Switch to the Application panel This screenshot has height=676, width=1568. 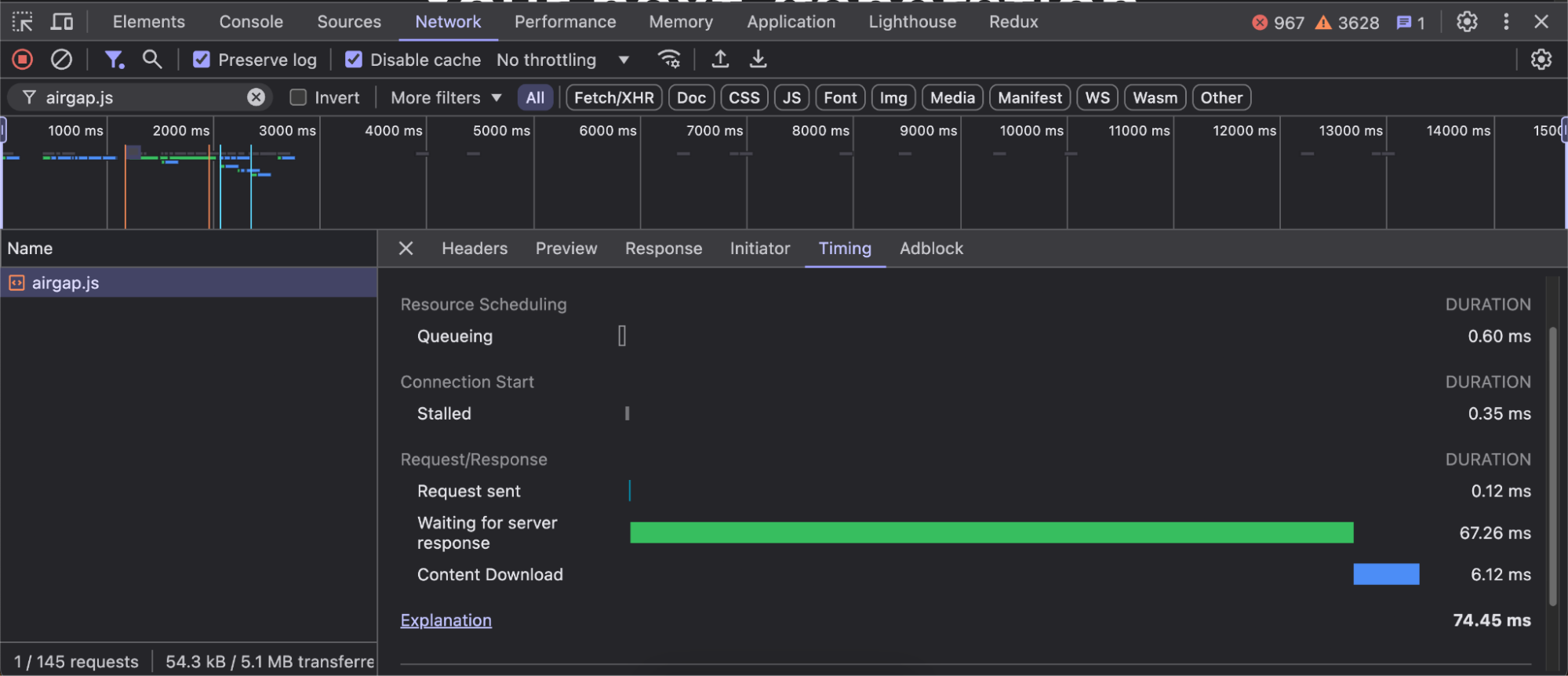pyautogui.click(x=791, y=21)
